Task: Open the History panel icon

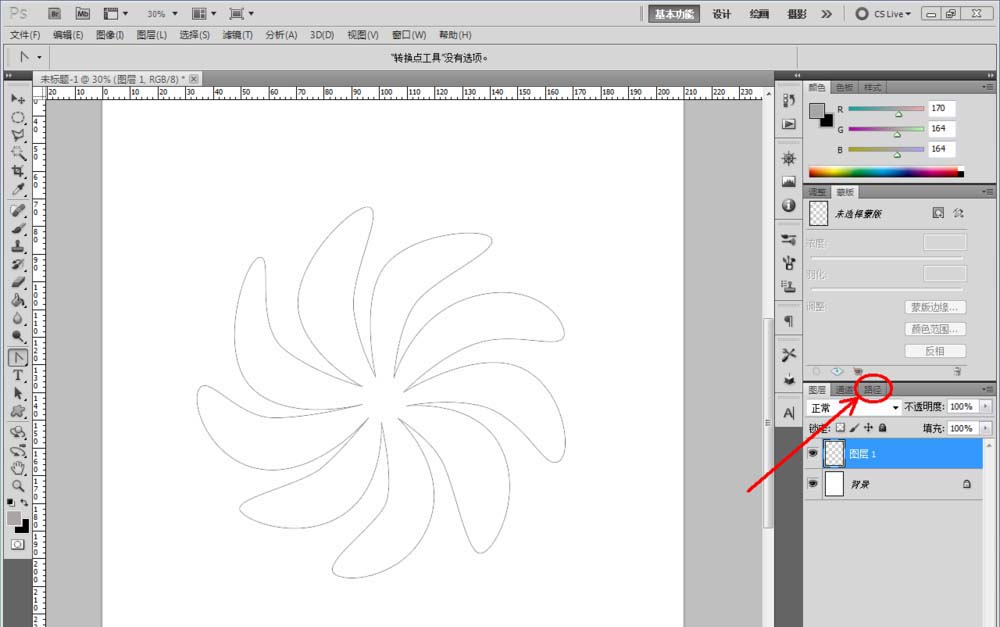Action: click(x=789, y=100)
